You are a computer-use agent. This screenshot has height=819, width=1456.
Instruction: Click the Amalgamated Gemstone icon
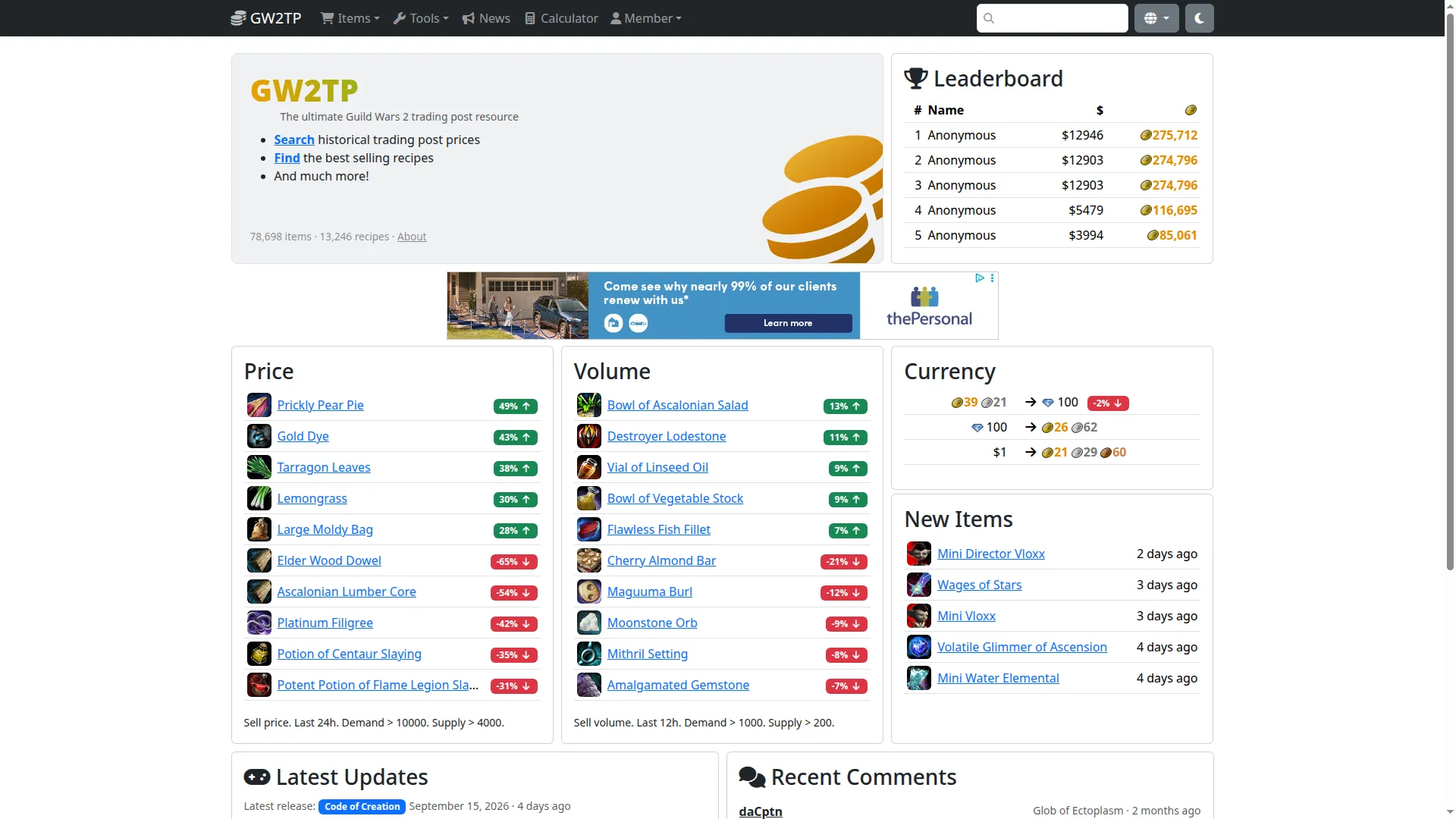(588, 685)
